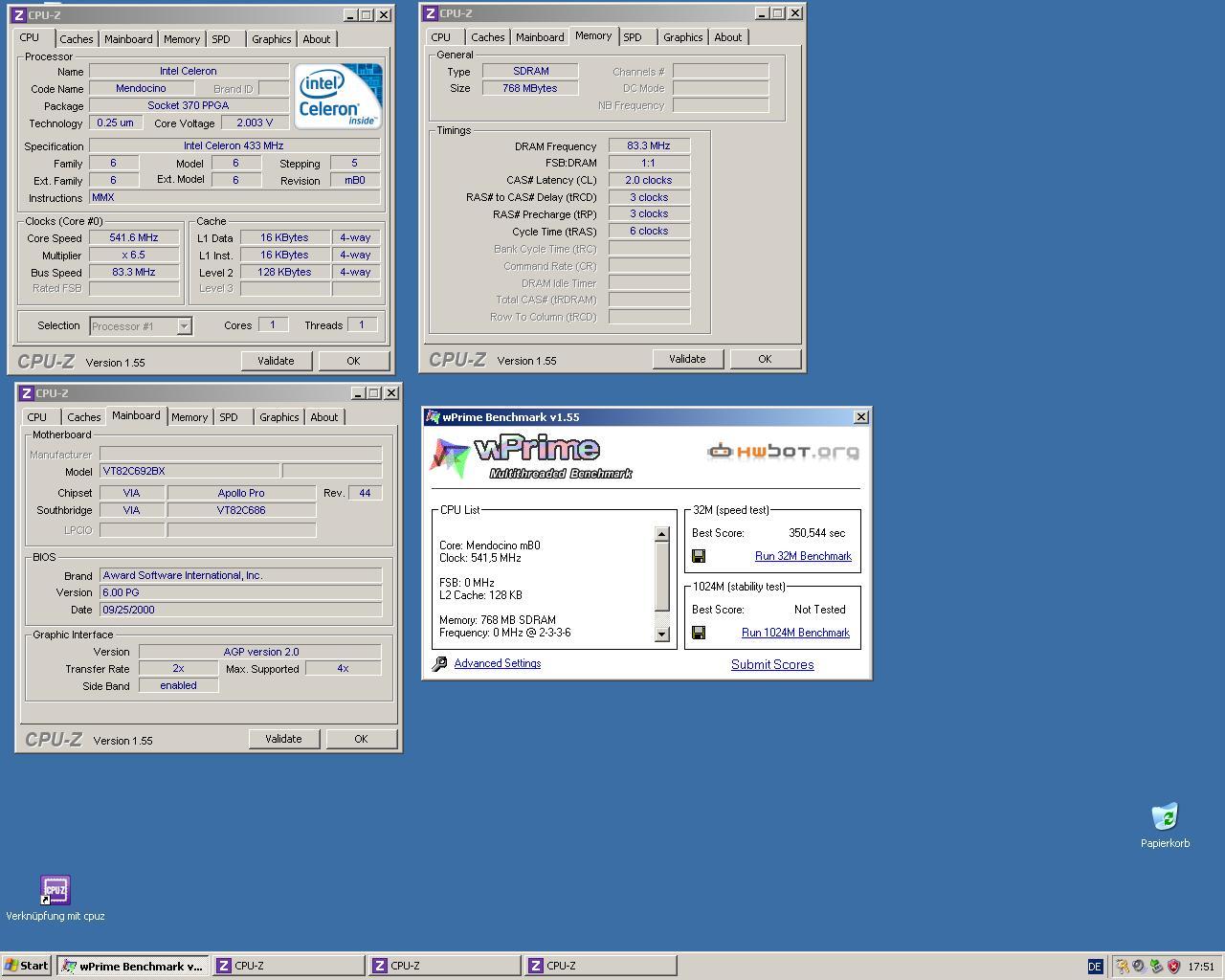Viewport: 1225px width, 980px height.
Task: Click the BIOS date 09/25/2000 field
Action: click(x=241, y=610)
